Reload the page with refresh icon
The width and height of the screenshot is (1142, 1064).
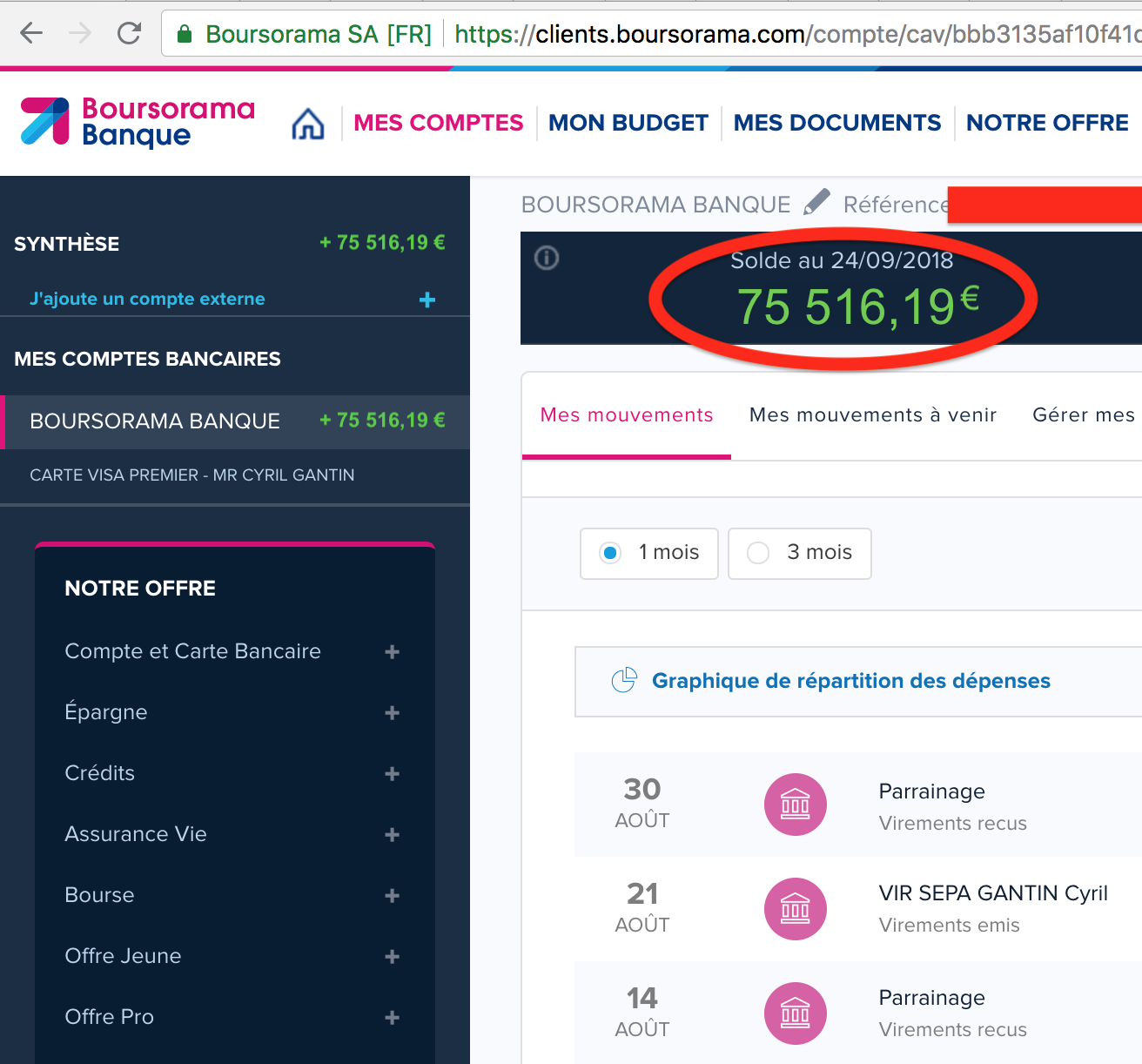pos(130,34)
